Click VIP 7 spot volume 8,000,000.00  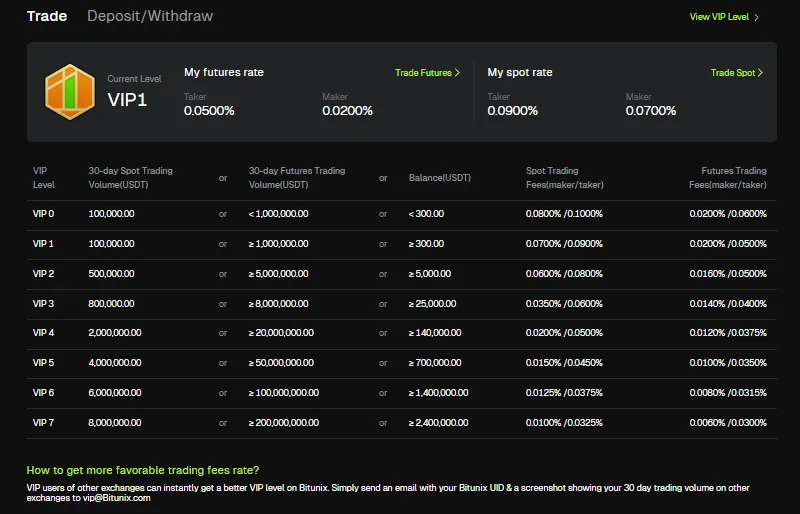115,423
